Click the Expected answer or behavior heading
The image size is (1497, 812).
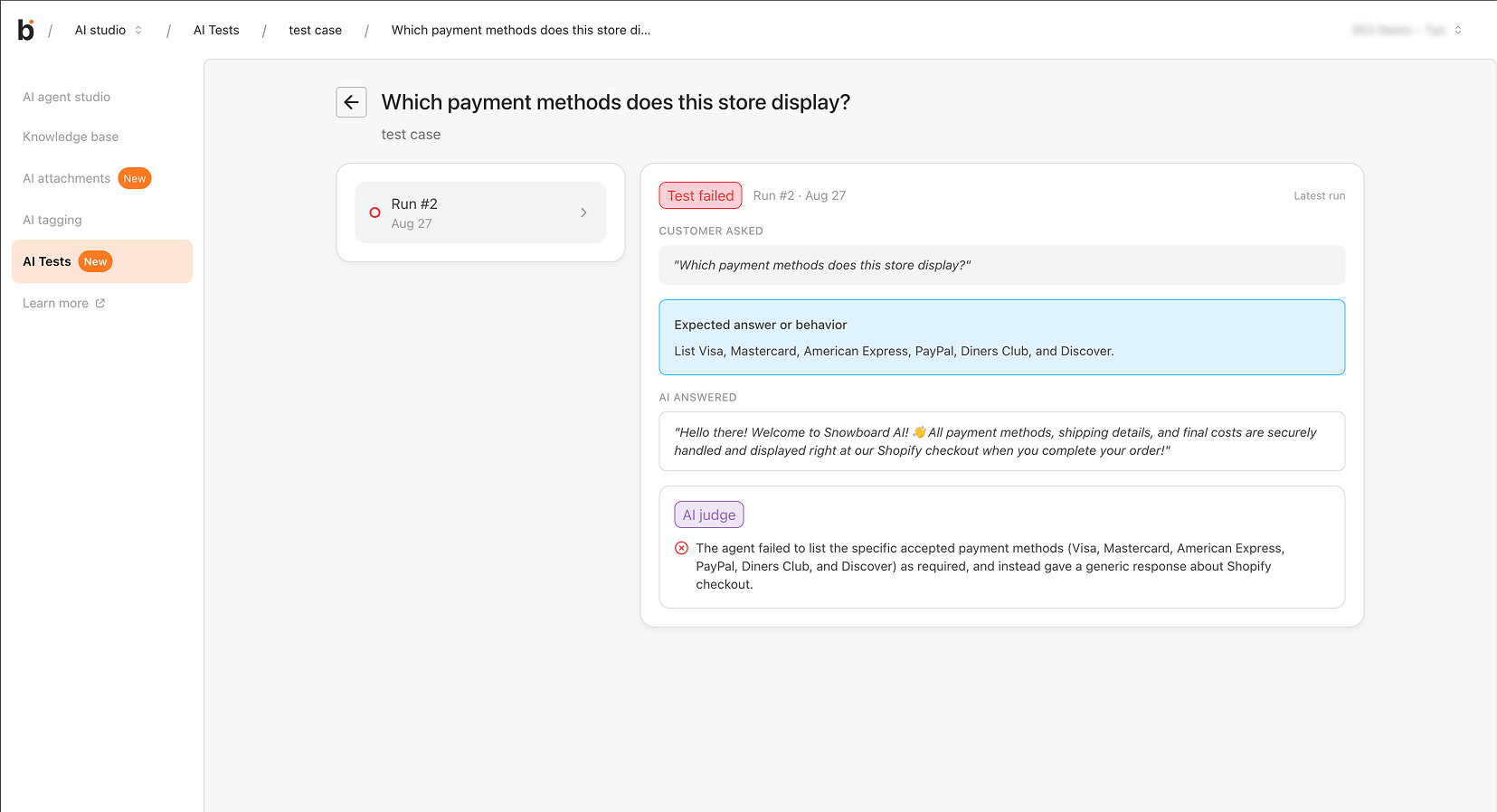pyautogui.click(x=761, y=325)
